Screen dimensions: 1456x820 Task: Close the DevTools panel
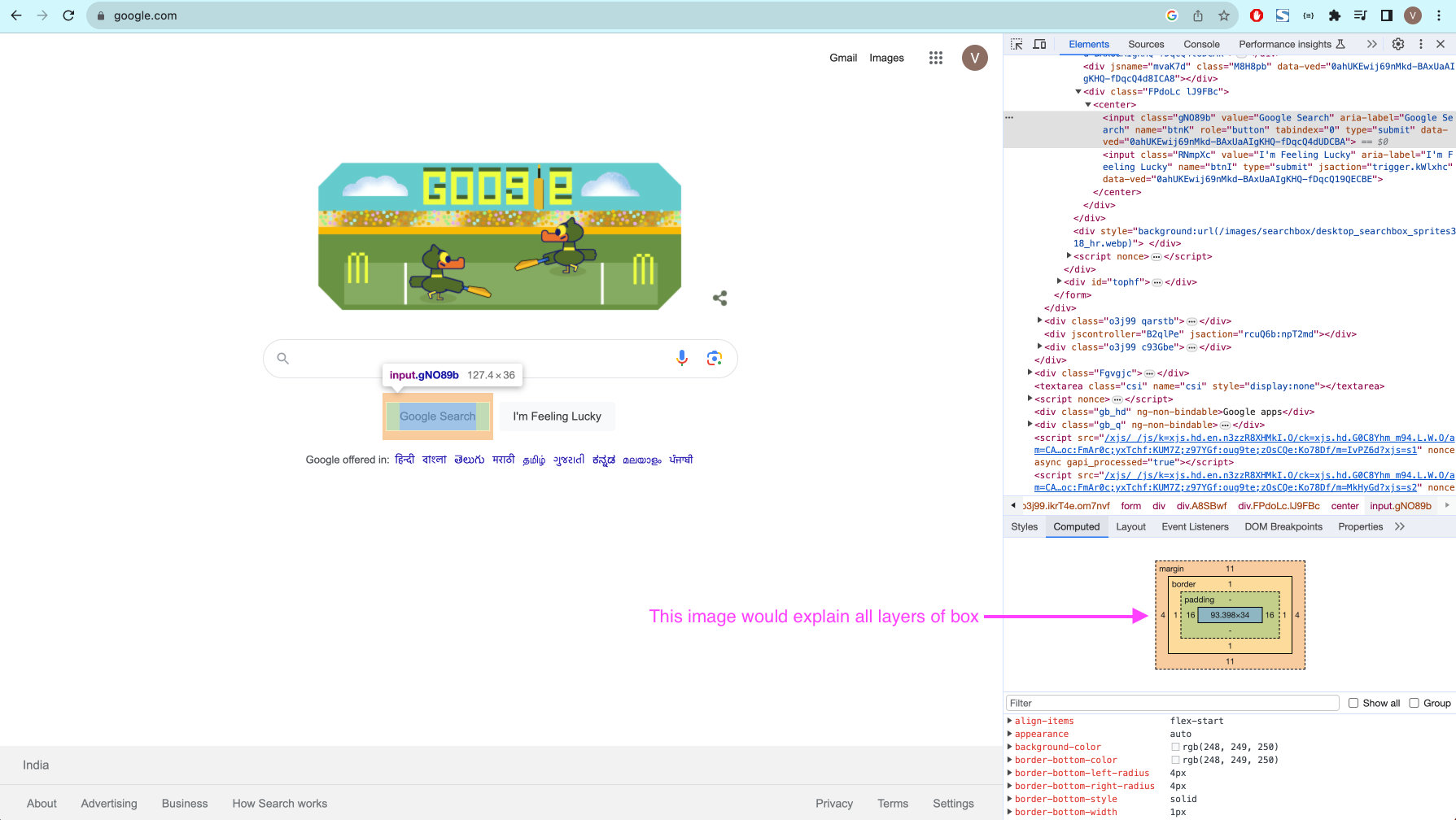pos(1441,44)
